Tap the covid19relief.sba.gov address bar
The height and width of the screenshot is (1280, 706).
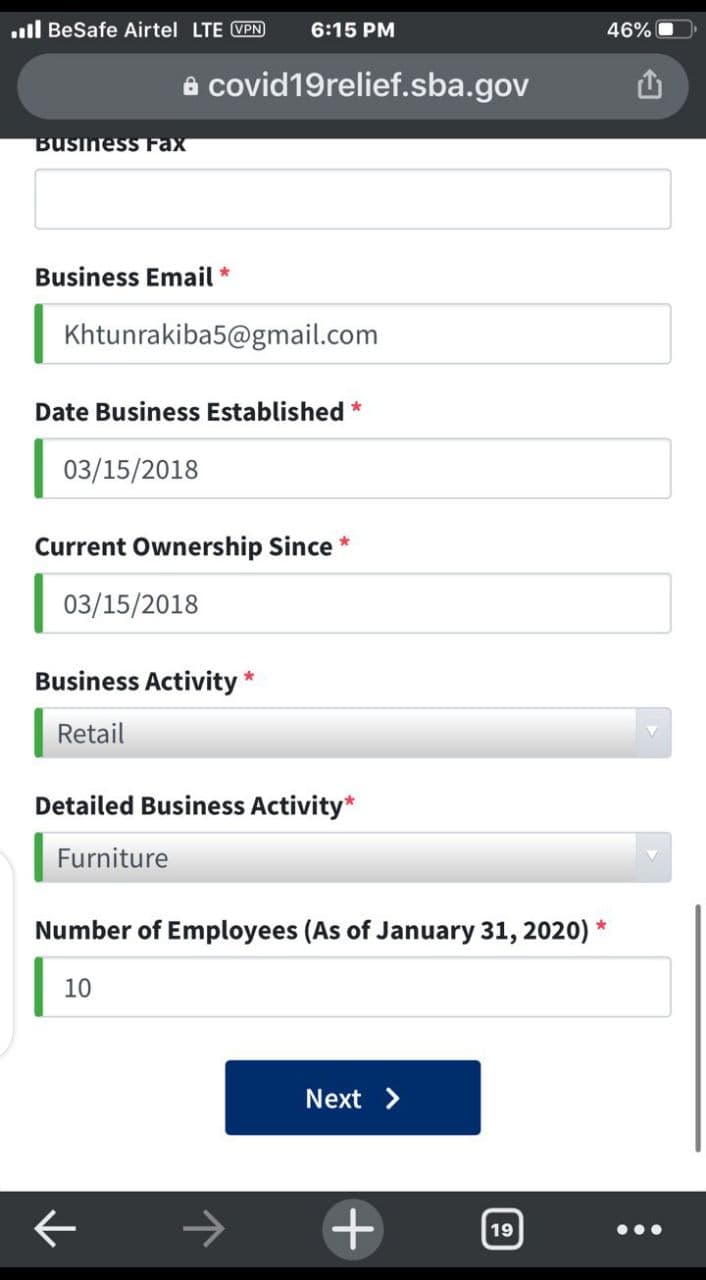(367, 86)
